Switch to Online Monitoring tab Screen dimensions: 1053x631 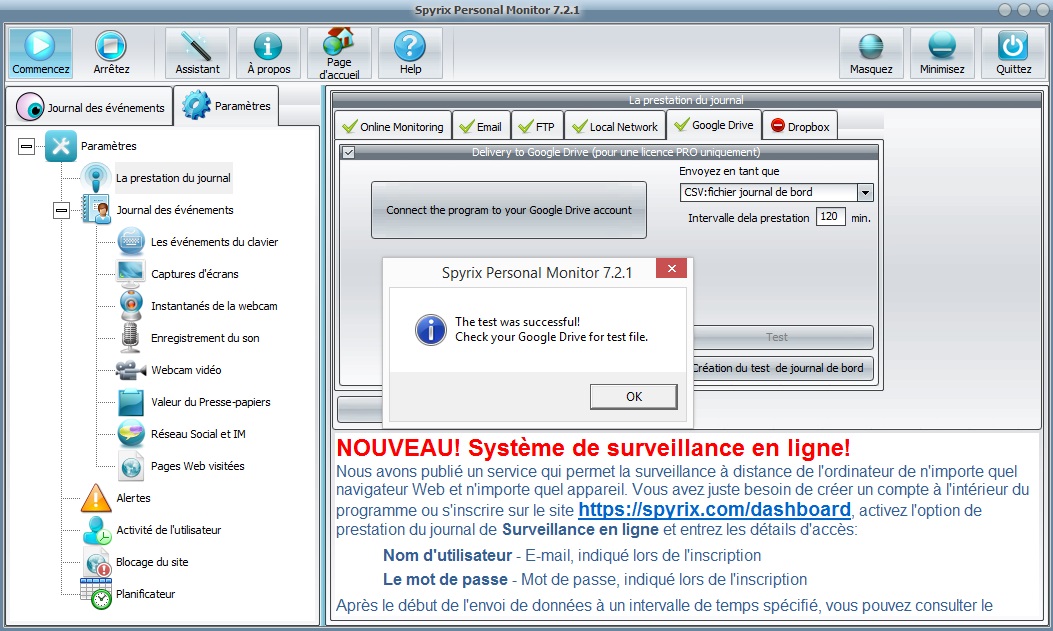[393, 126]
